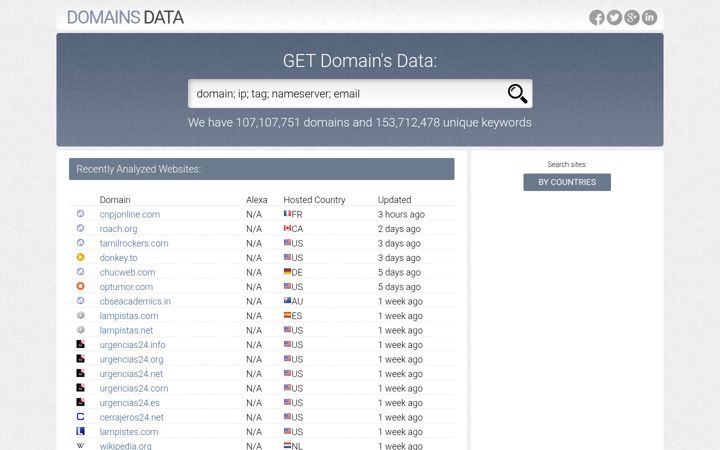Click the favicon beside urgencias24.es
720x450 pixels.
[x=80, y=402]
